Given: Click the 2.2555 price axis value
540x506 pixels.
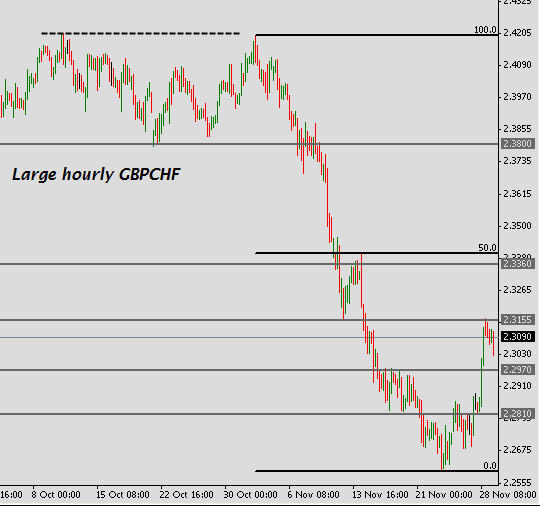Looking at the screenshot, I should pos(517,483).
